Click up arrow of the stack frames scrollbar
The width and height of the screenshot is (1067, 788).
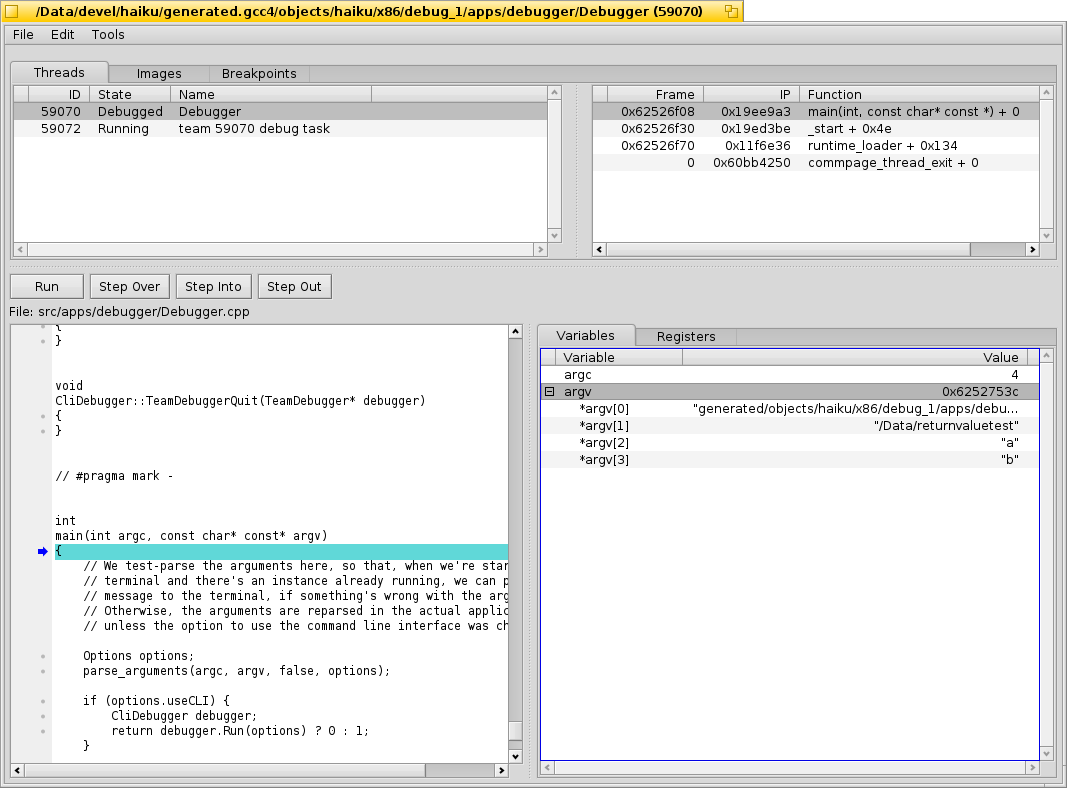[x=1047, y=93]
